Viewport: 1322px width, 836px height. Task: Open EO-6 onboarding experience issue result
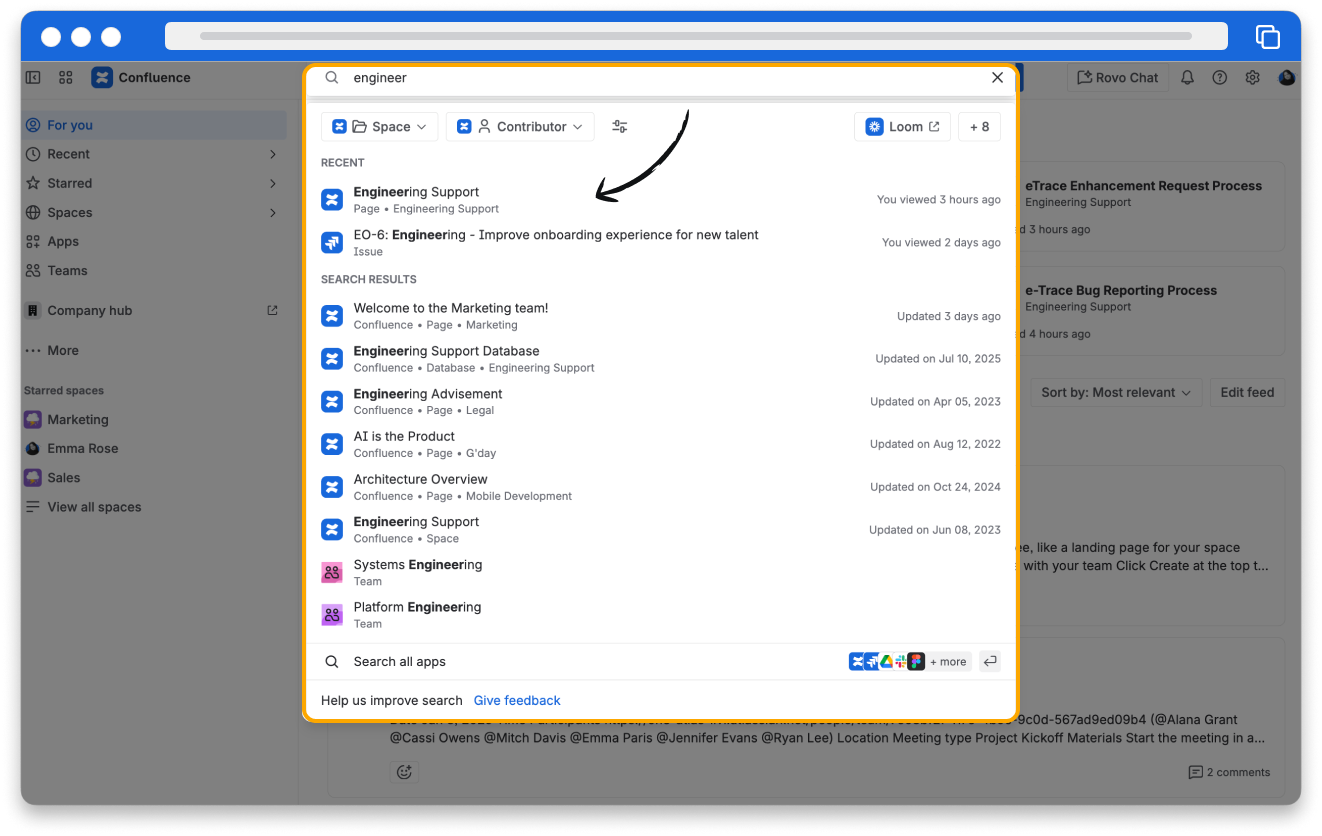click(x=660, y=242)
